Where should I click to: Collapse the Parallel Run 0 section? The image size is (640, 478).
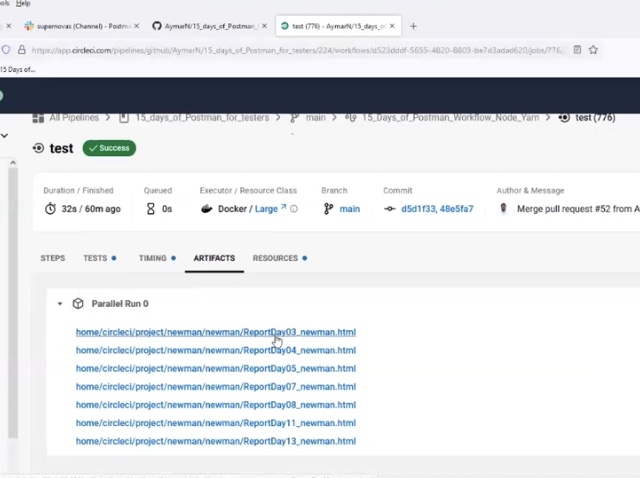pyautogui.click(x=60, y=304)
